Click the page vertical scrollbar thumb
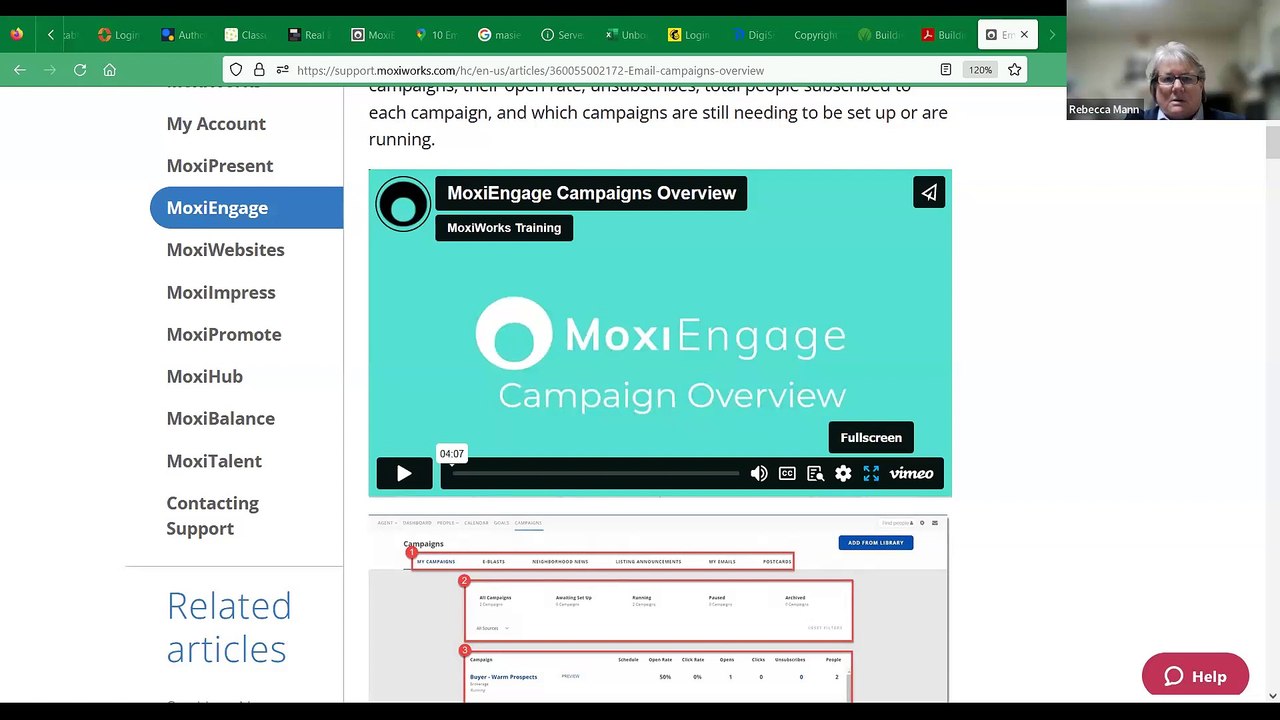This screenshot has height=720, width=1280. tap(1272, 142)
